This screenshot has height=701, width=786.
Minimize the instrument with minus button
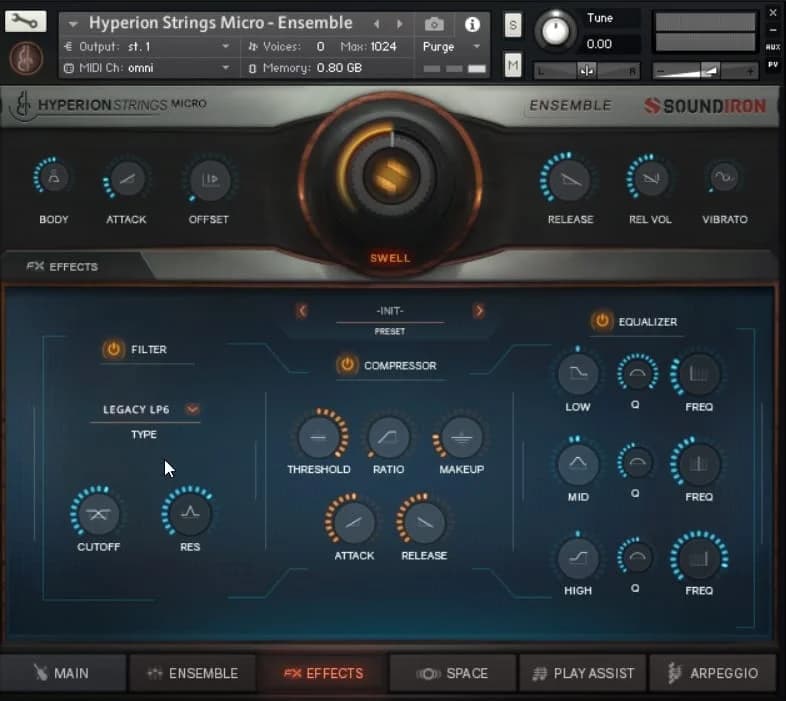(x=773, y=29)
